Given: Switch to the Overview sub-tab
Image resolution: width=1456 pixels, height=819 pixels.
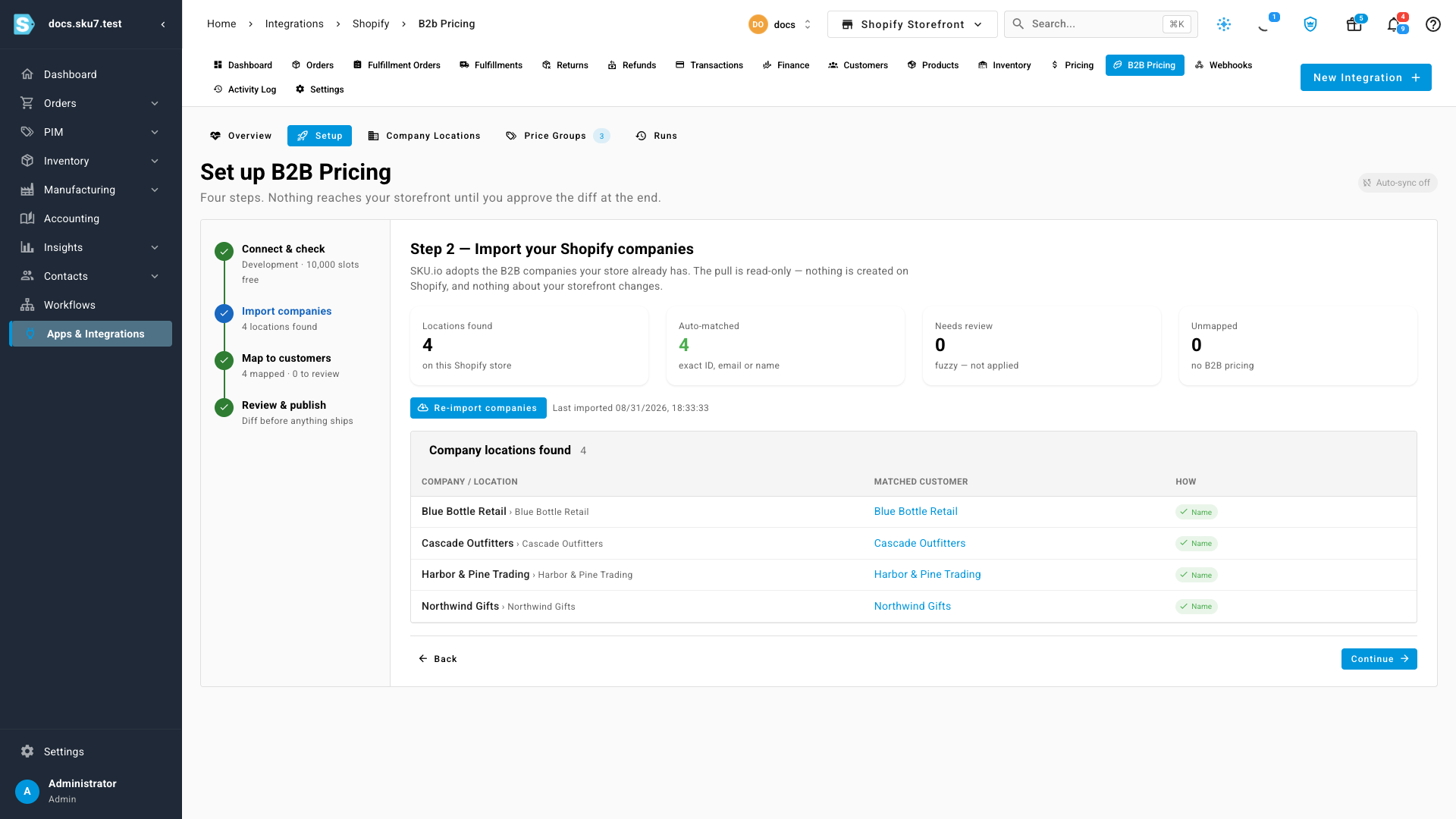Looking at the screenshot, I should (x=240, y=136).
